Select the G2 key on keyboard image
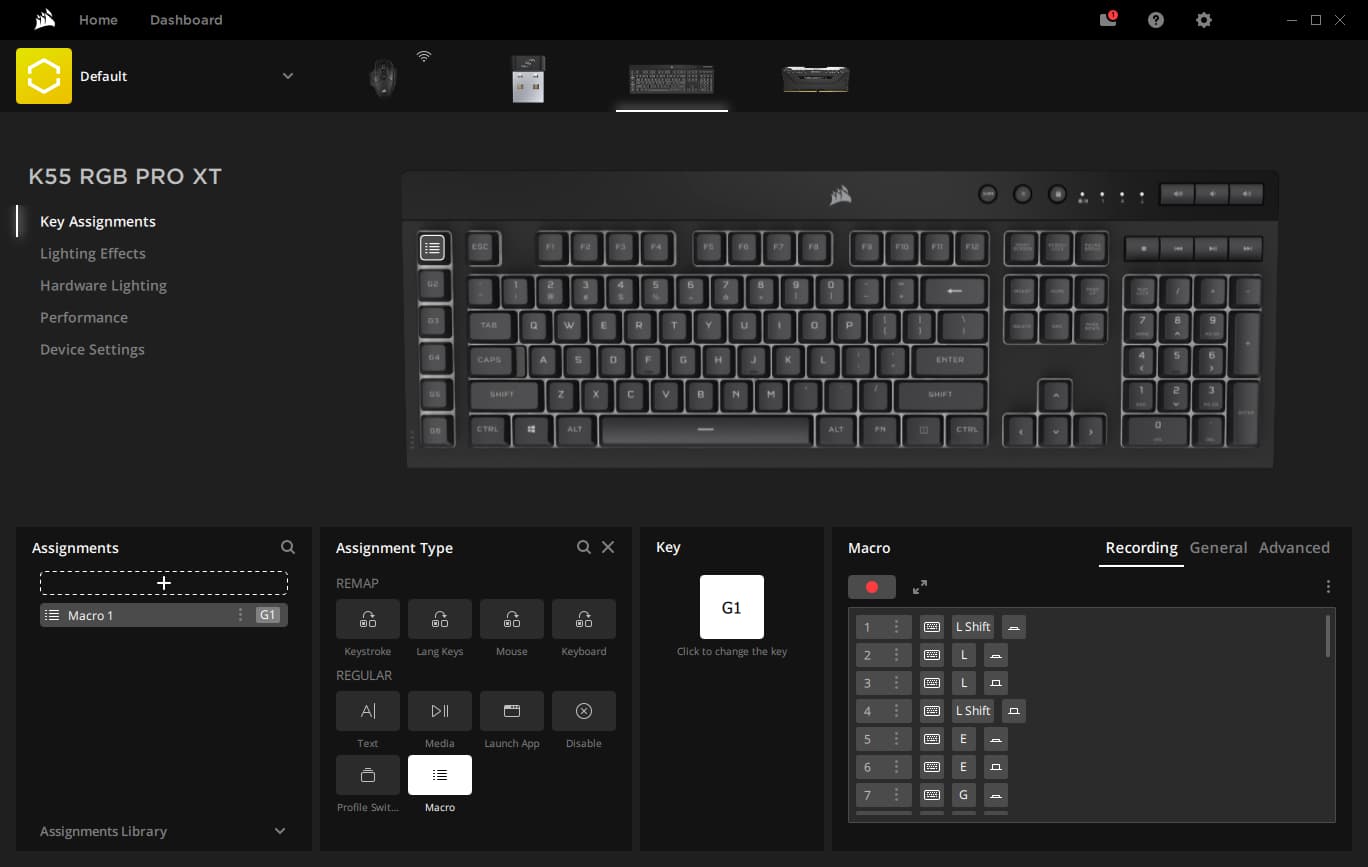The image size is (1368, 867). [433, 284]
